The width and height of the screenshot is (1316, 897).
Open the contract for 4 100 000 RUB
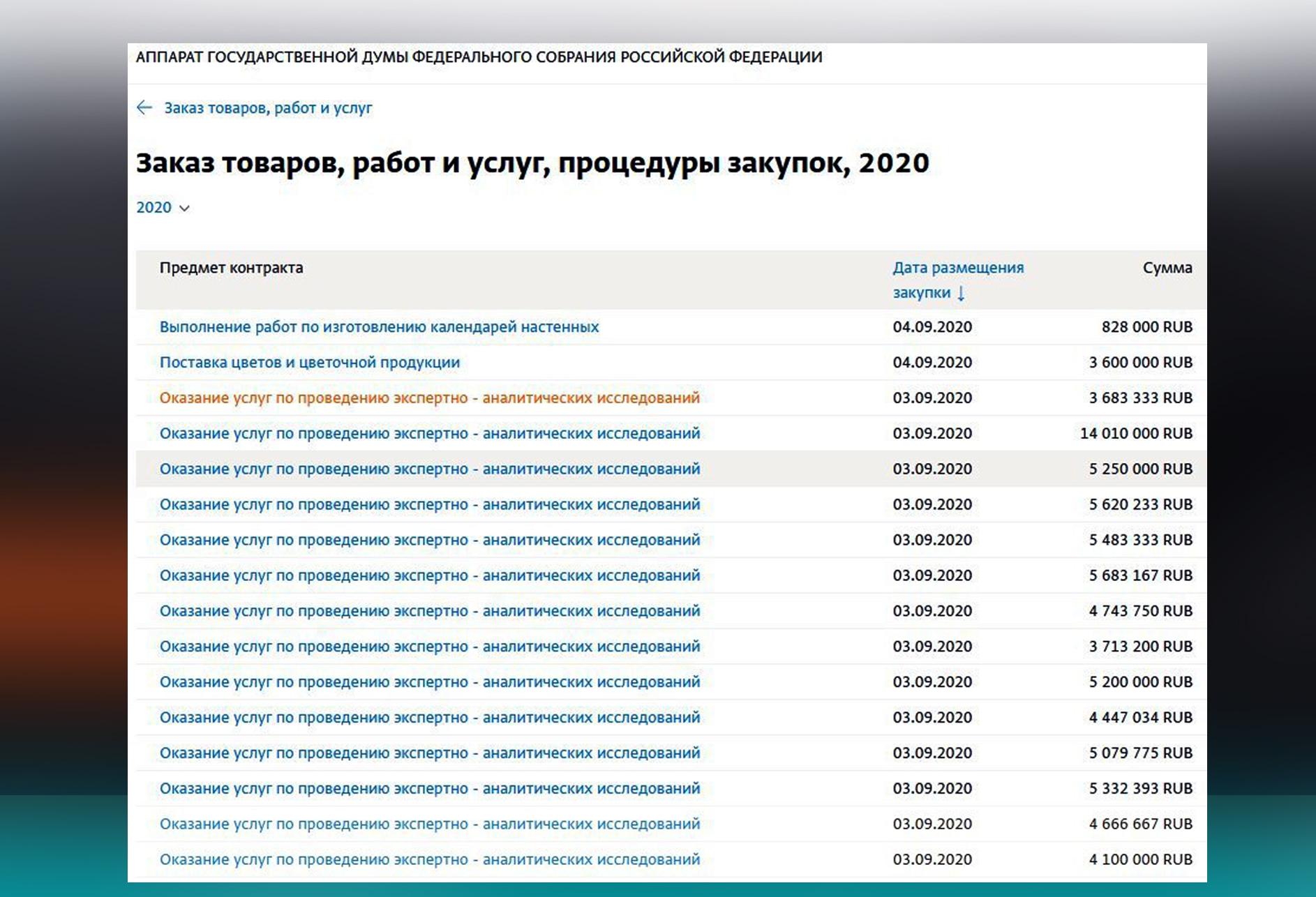click(x=429, y=860)
